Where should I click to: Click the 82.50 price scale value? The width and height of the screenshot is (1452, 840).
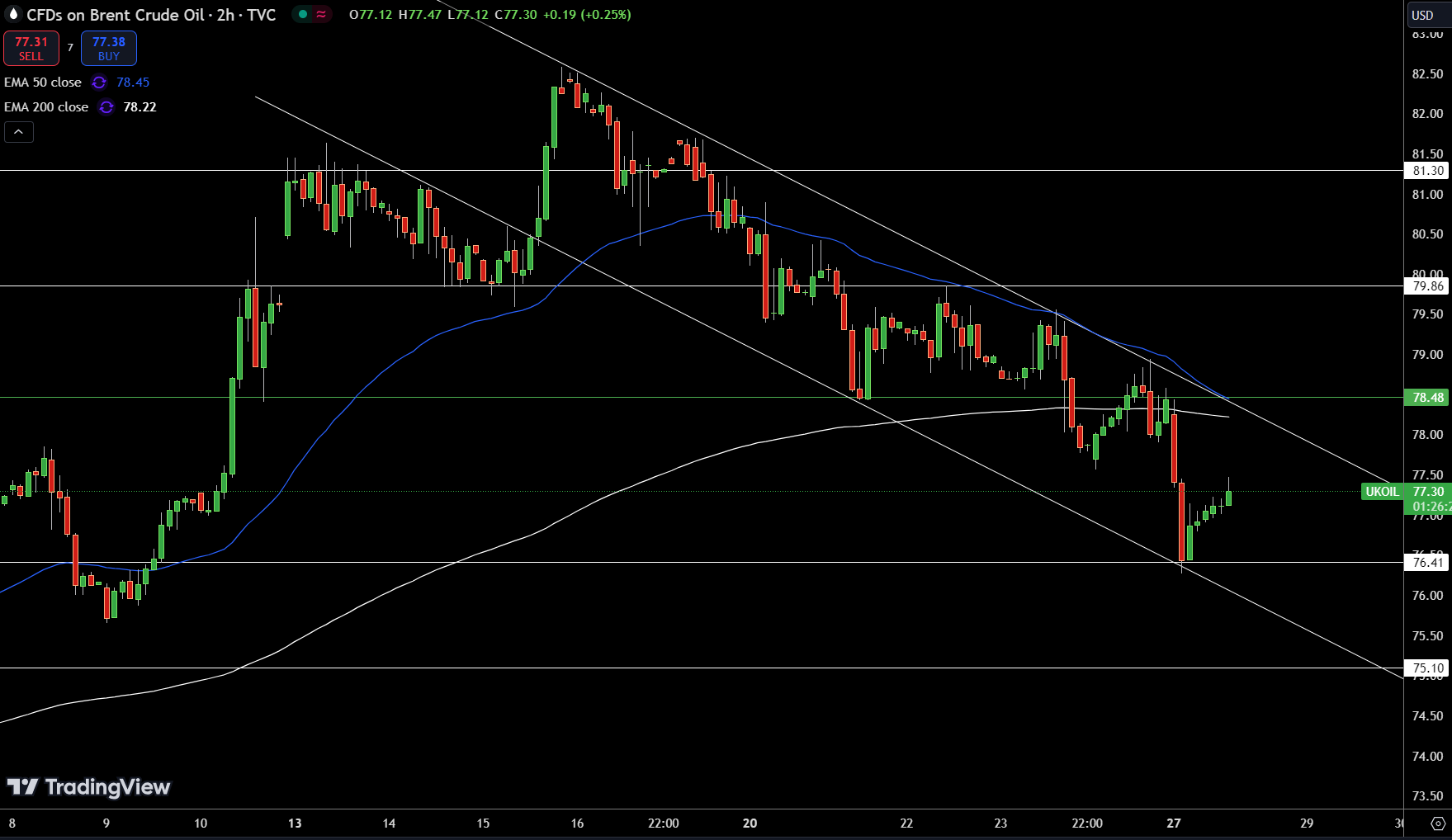1427,74
